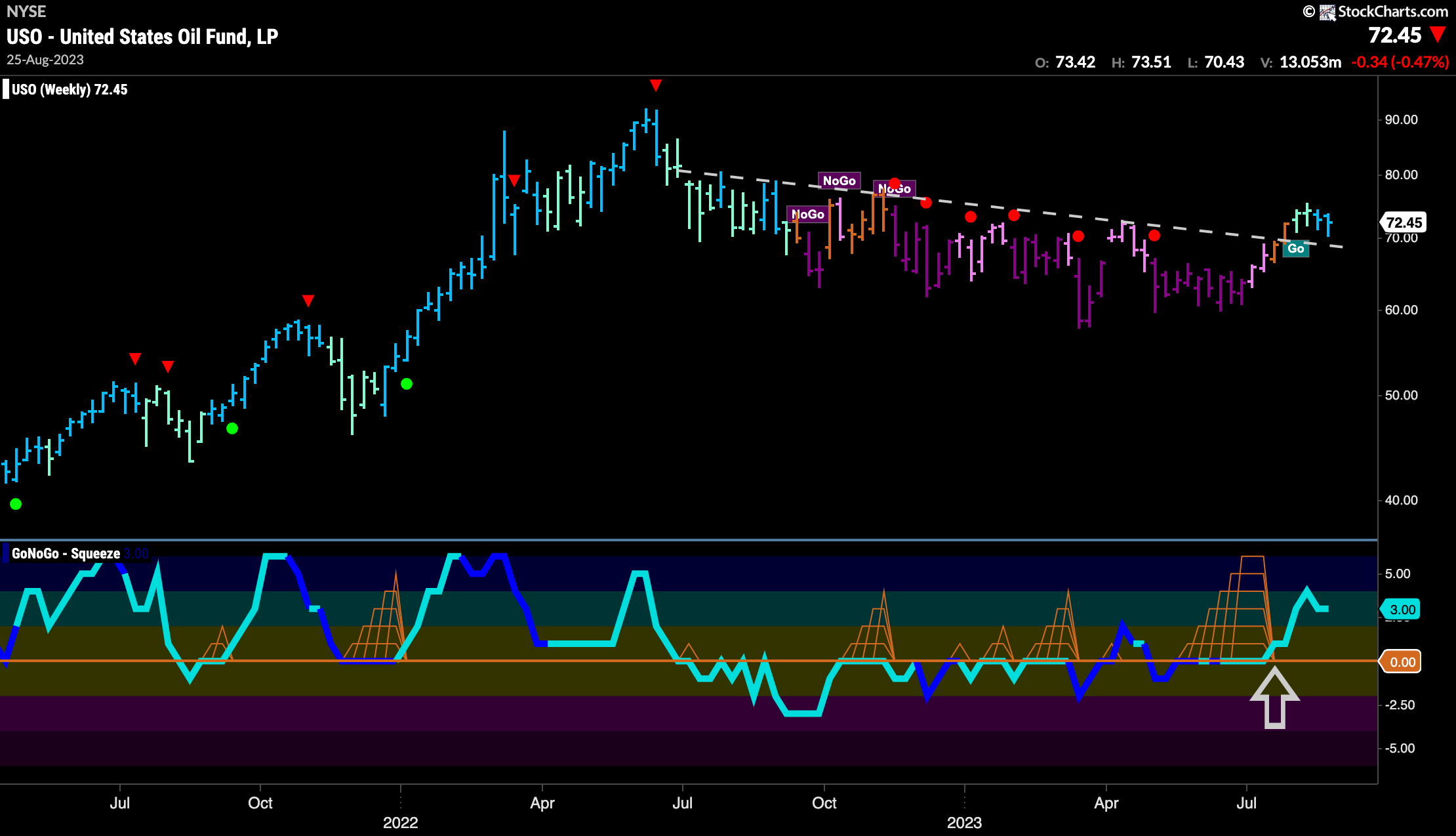Click the 80.00 price axis label

click(x=1401, y=175)
